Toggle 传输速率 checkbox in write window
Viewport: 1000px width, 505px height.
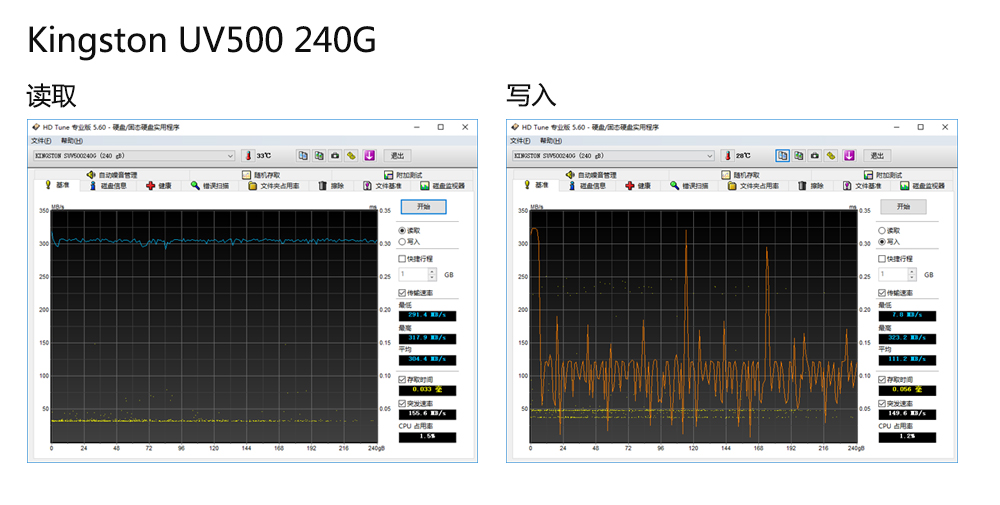pos(881,293)
